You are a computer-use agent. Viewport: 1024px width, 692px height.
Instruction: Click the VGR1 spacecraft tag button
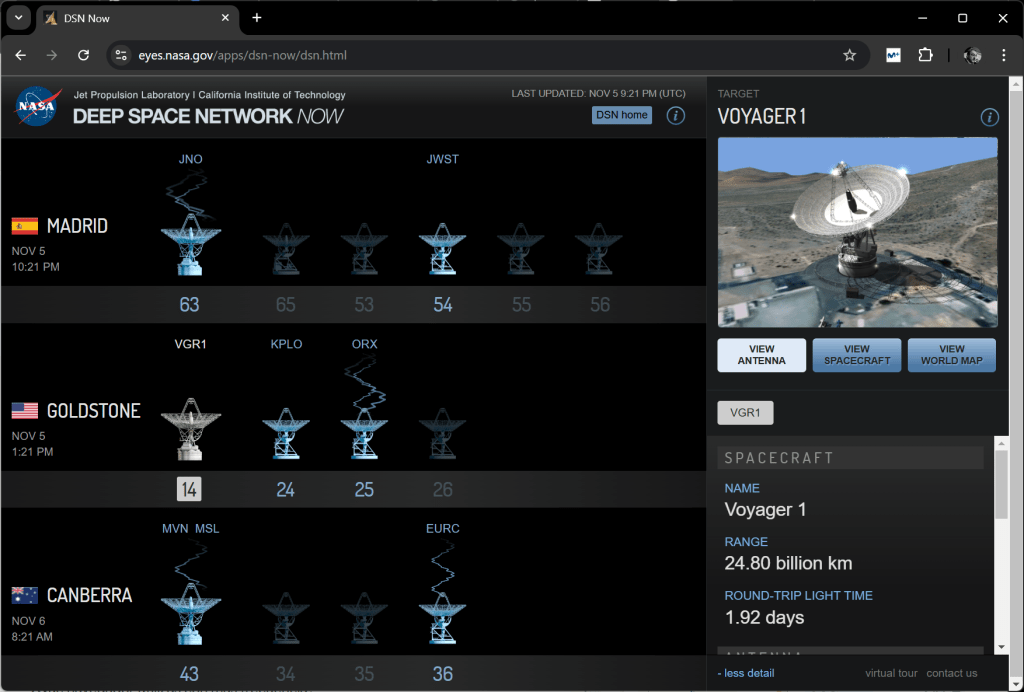click(x=745, y=412)
